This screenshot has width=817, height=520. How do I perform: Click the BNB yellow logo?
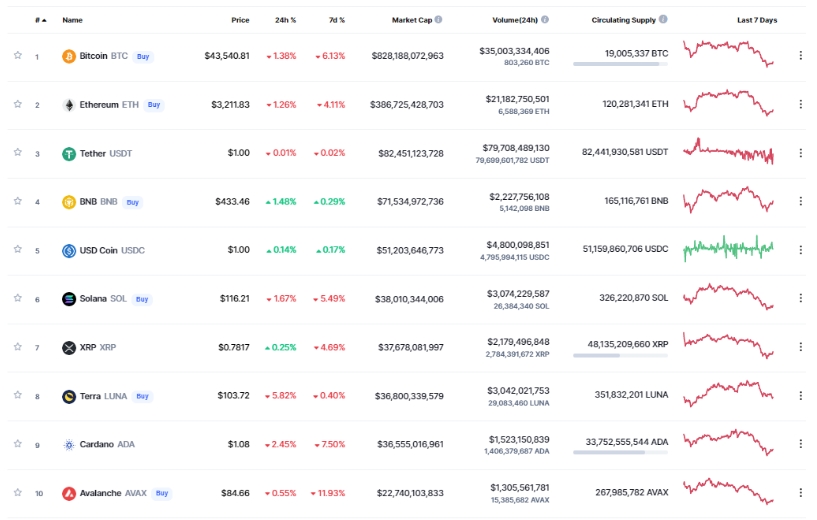(69, 202)
